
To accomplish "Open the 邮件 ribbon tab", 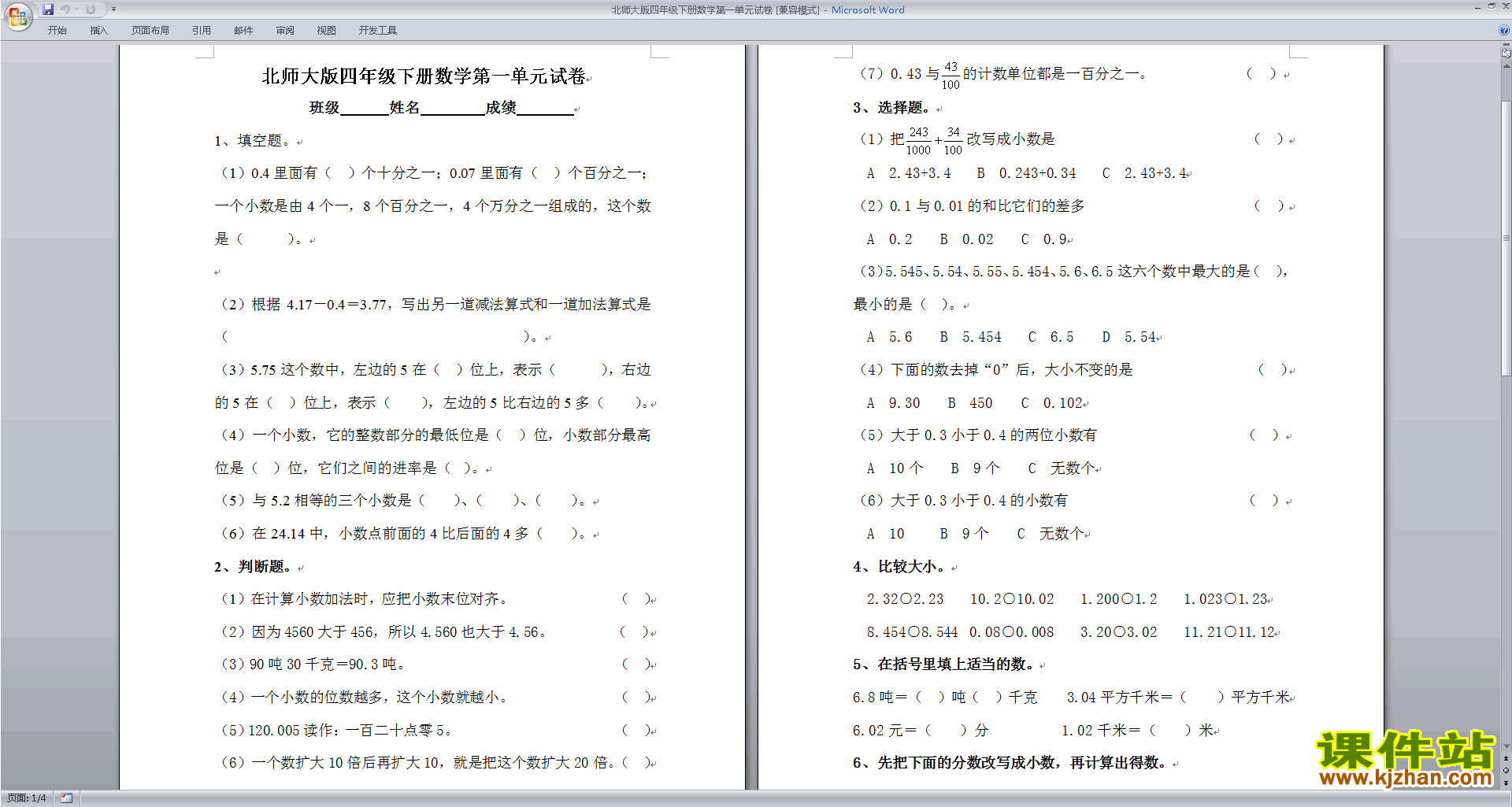I will (243, 30).
